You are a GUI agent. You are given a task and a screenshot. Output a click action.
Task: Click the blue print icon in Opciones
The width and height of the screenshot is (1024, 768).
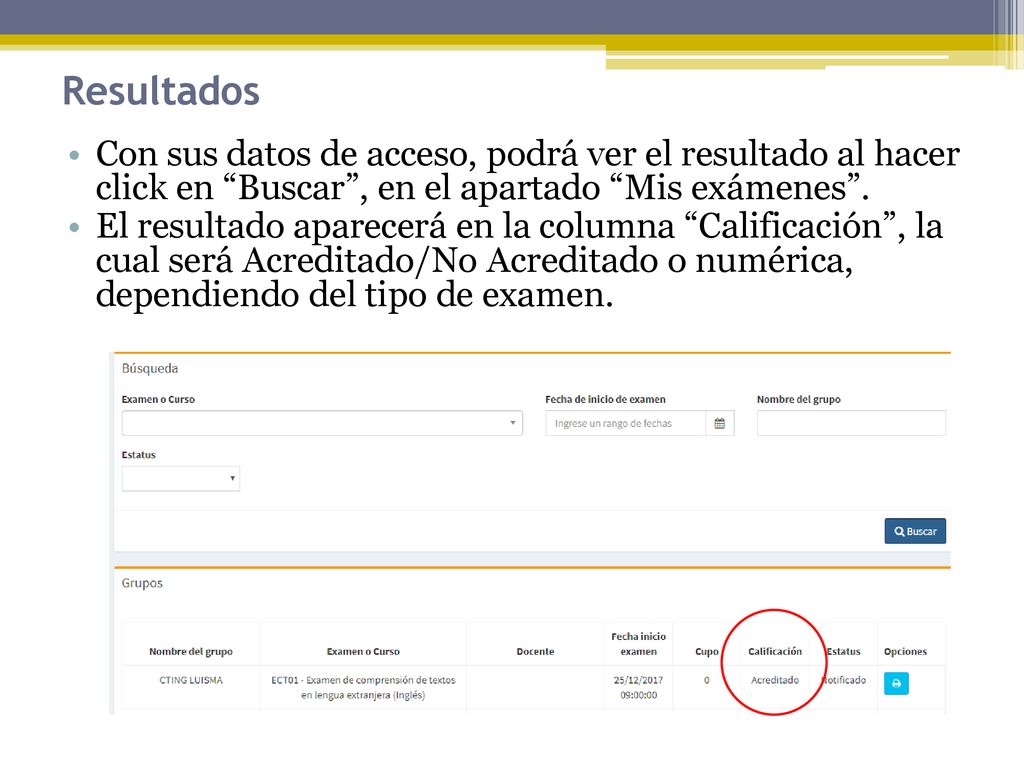tap(896, 683)
